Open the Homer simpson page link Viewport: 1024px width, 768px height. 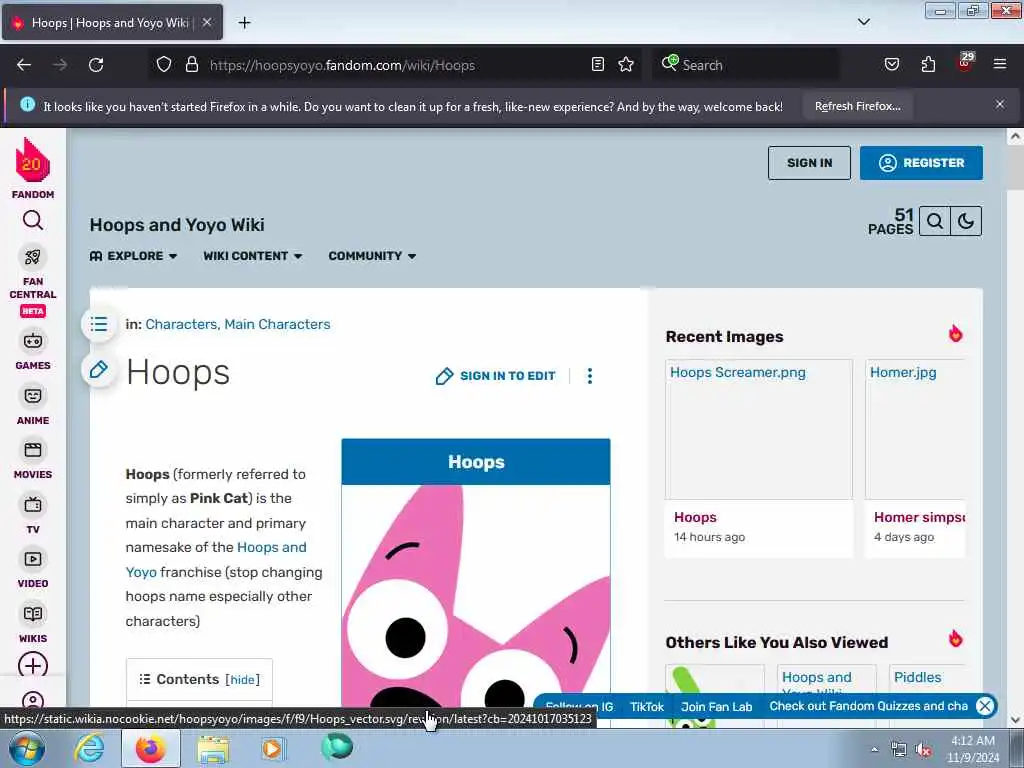tap(919, 517)
